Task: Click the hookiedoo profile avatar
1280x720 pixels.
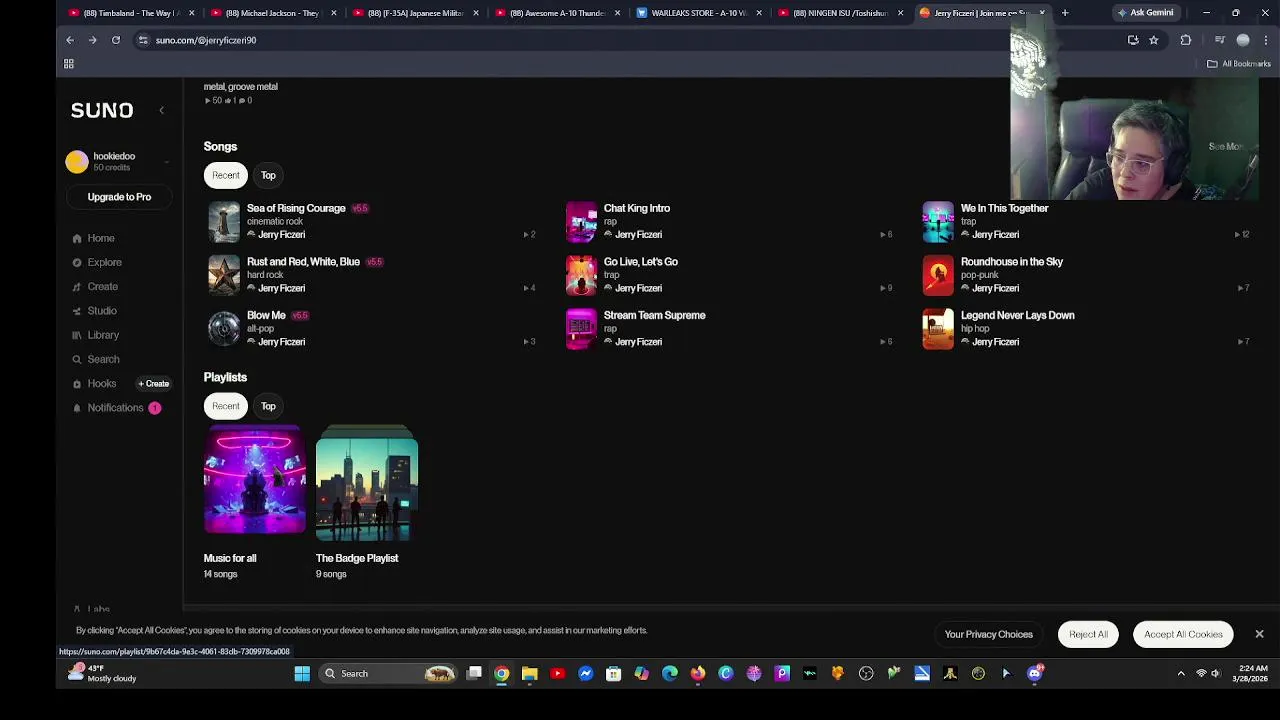Action: pos(77,162)
